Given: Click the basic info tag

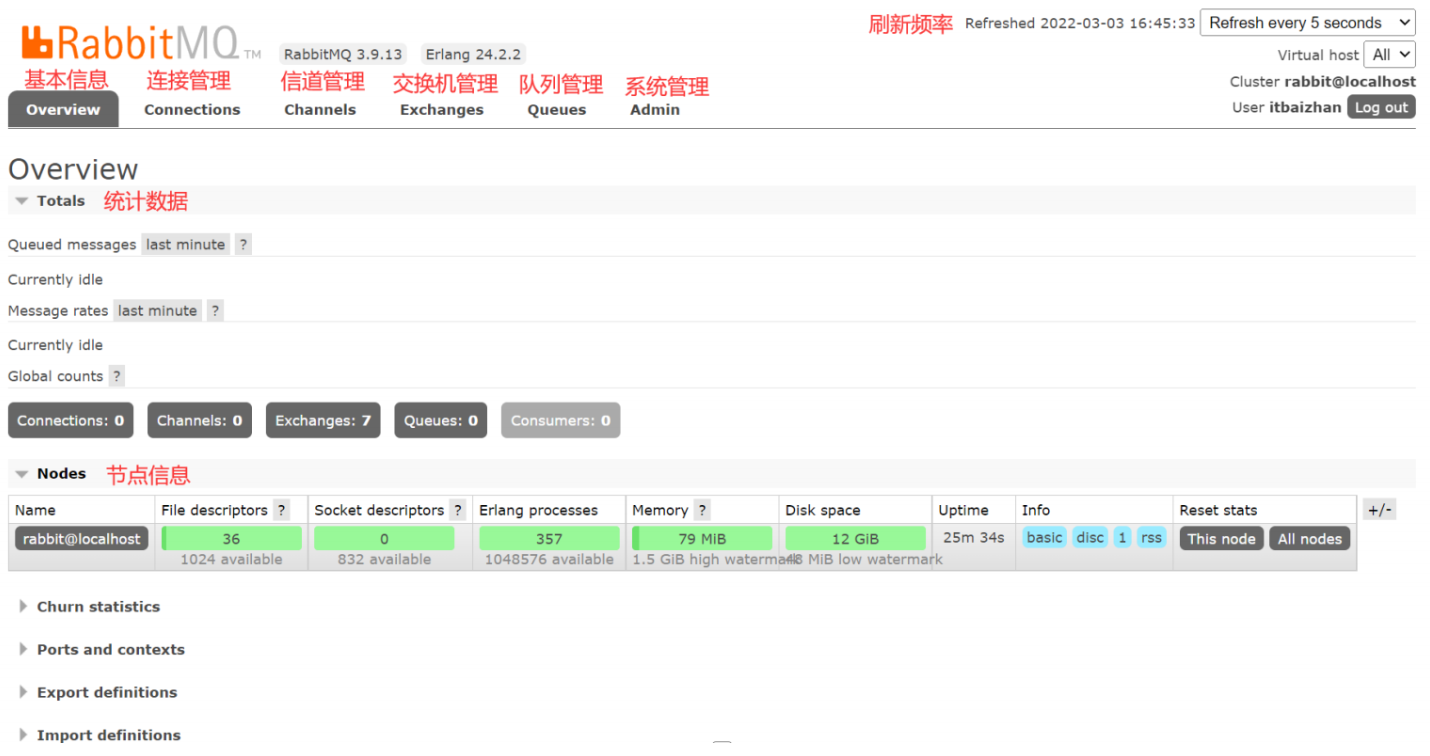Looking at the screenshot, I should (x=1044, y=538).
